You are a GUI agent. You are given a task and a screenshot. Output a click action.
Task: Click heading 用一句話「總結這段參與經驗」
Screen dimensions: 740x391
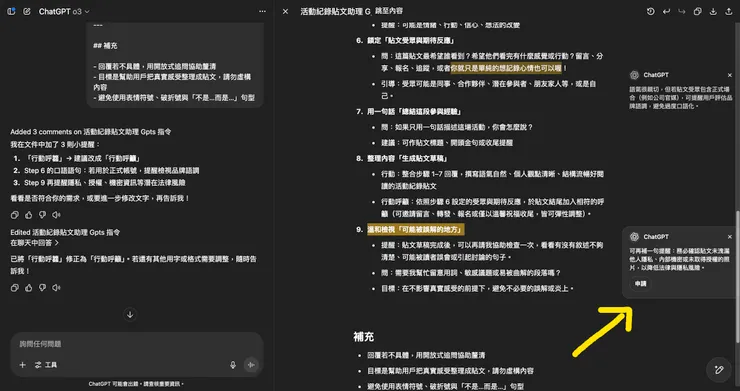[x=414, y=112]
